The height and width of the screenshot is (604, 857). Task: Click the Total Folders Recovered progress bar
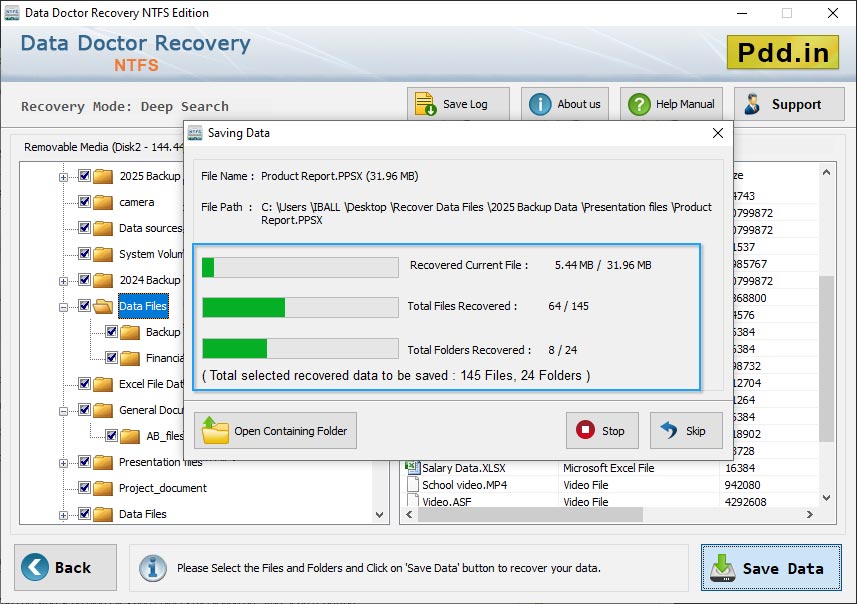(300, 348)
